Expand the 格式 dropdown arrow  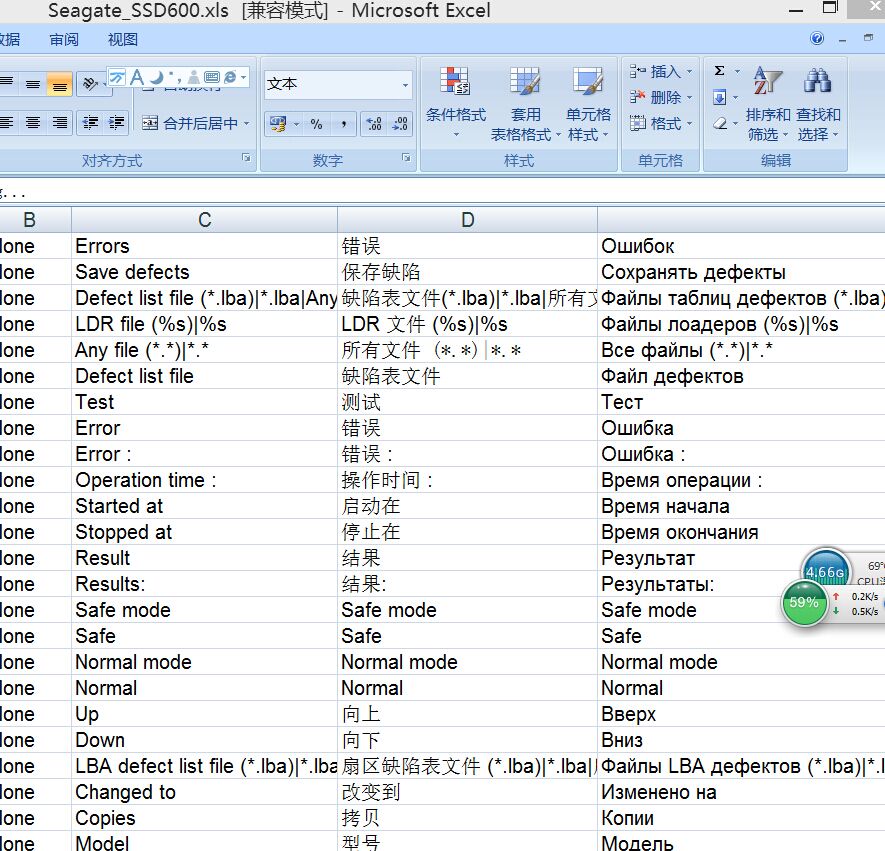click(689, 123)
